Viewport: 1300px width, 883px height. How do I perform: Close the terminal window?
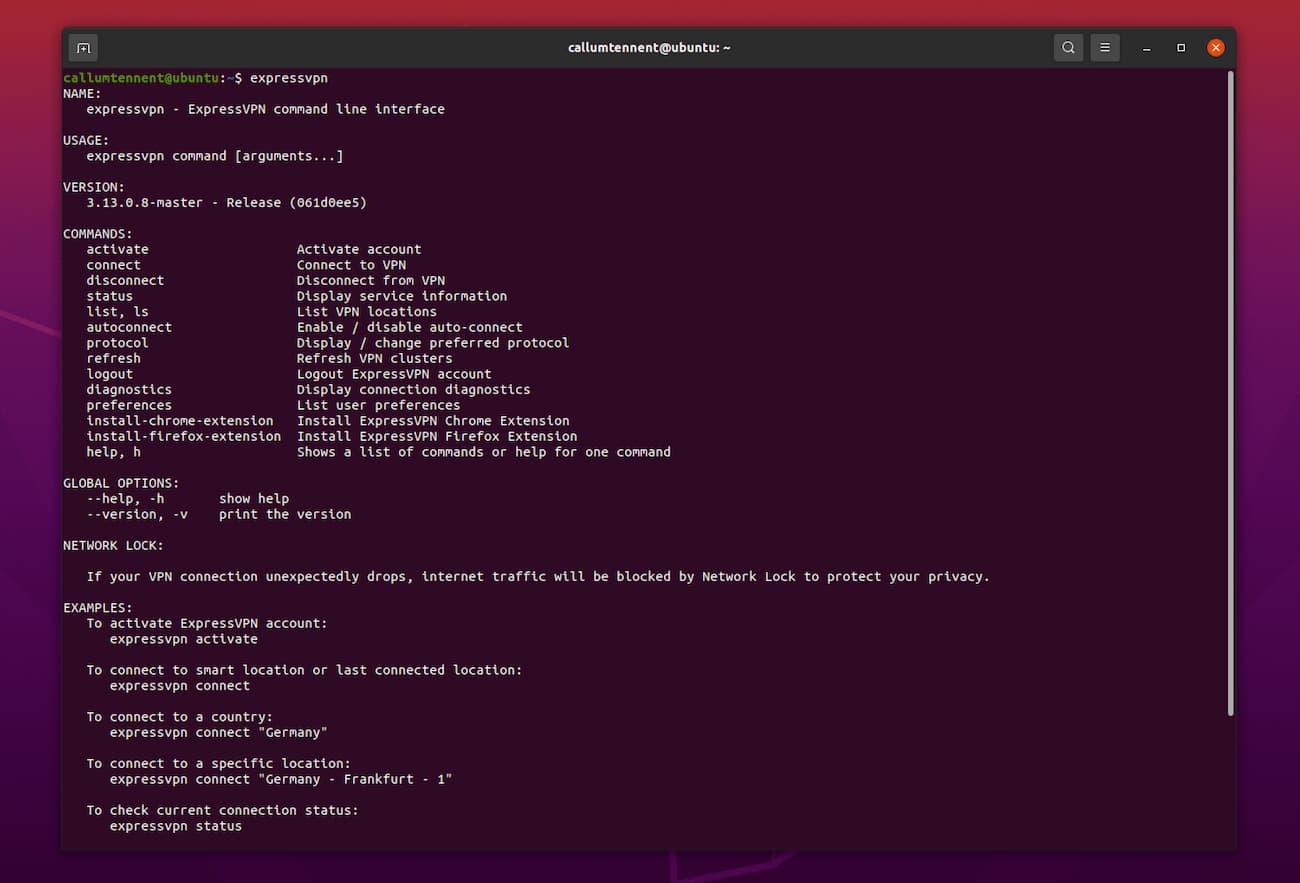1215,47
